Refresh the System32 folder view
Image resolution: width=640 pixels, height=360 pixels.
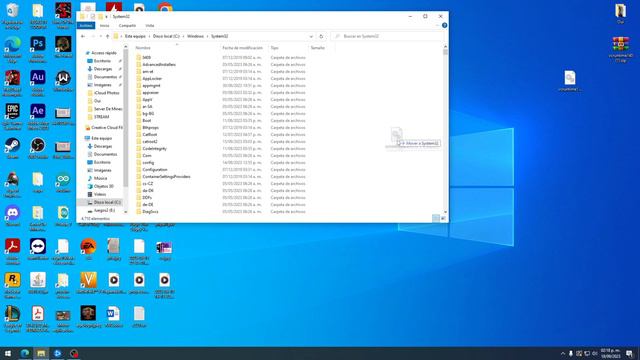[x=321, y=36]
